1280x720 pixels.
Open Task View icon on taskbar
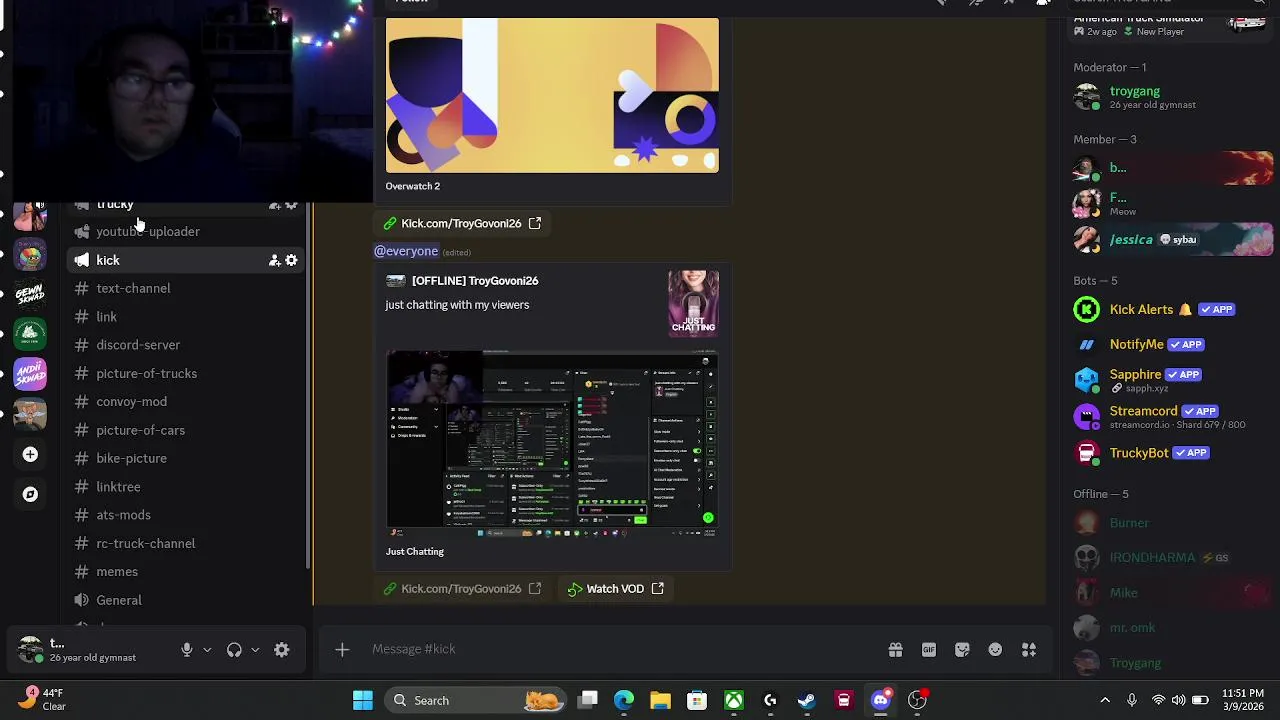pos(588,700)
